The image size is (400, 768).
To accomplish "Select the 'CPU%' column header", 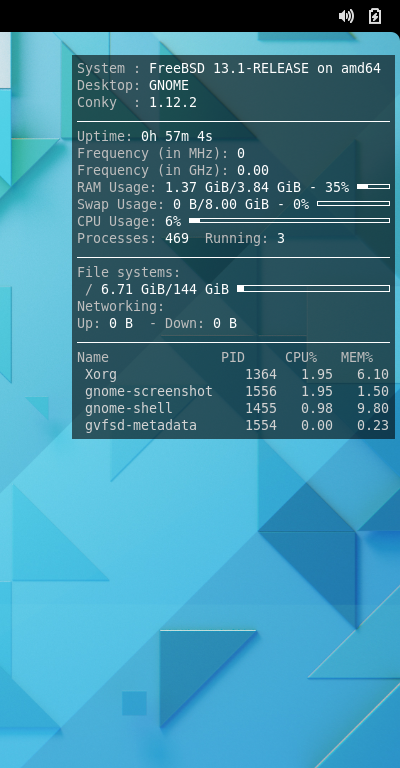I will pyautogui.click(x=301, y=358).
